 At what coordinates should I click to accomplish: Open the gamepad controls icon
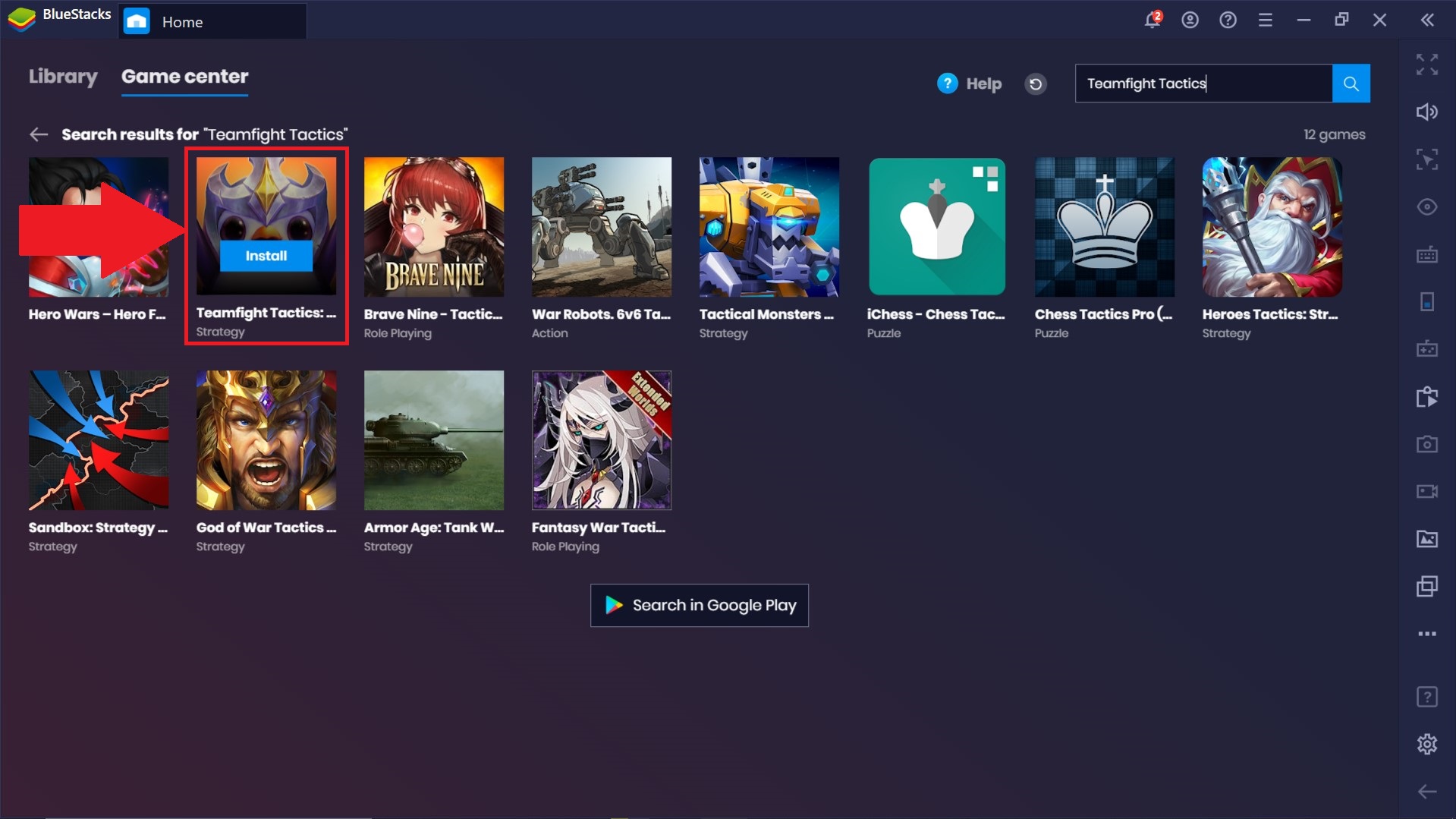click(1427, 349)
